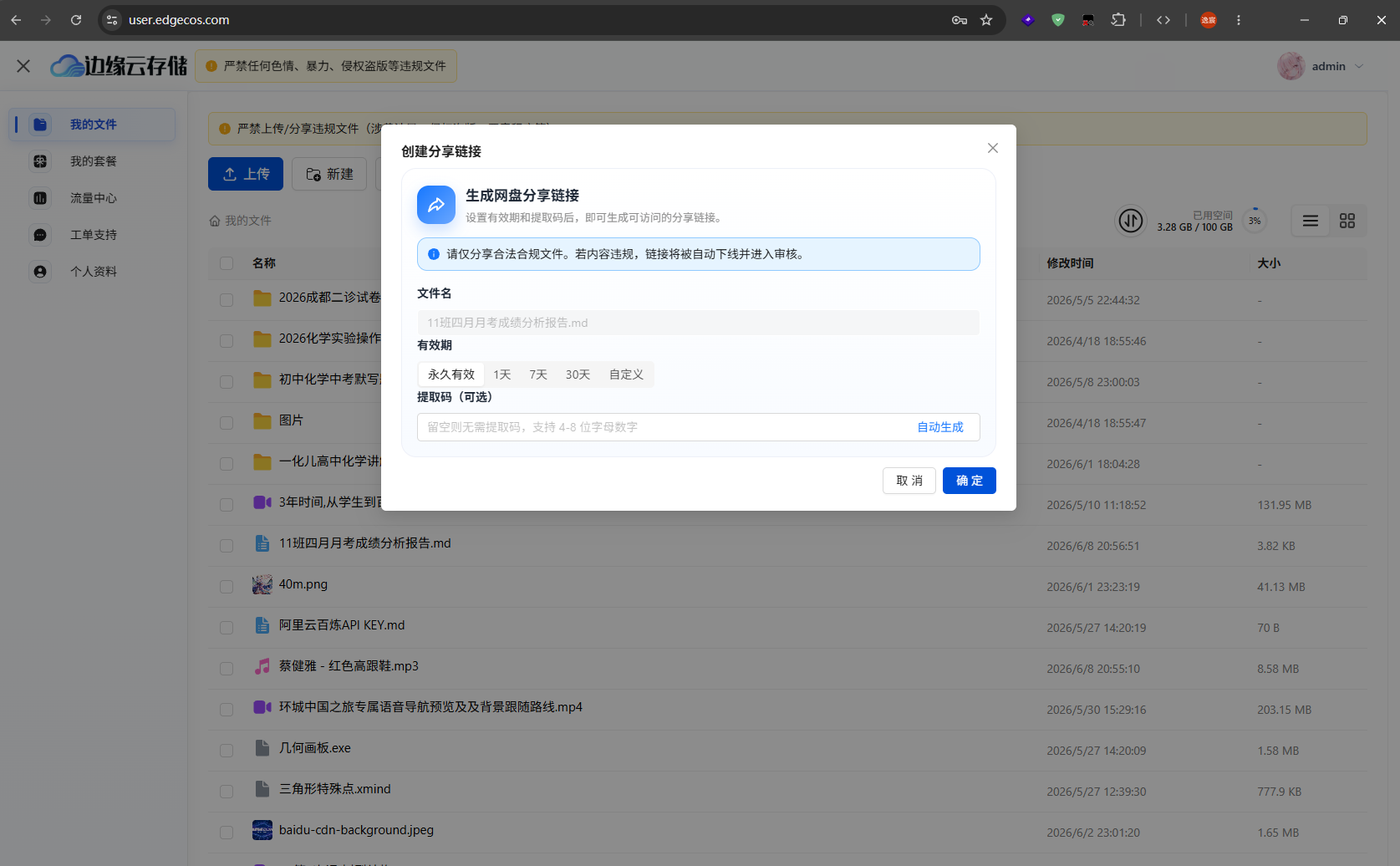Toggle the select-all checkbox in header

click(227, 263)
